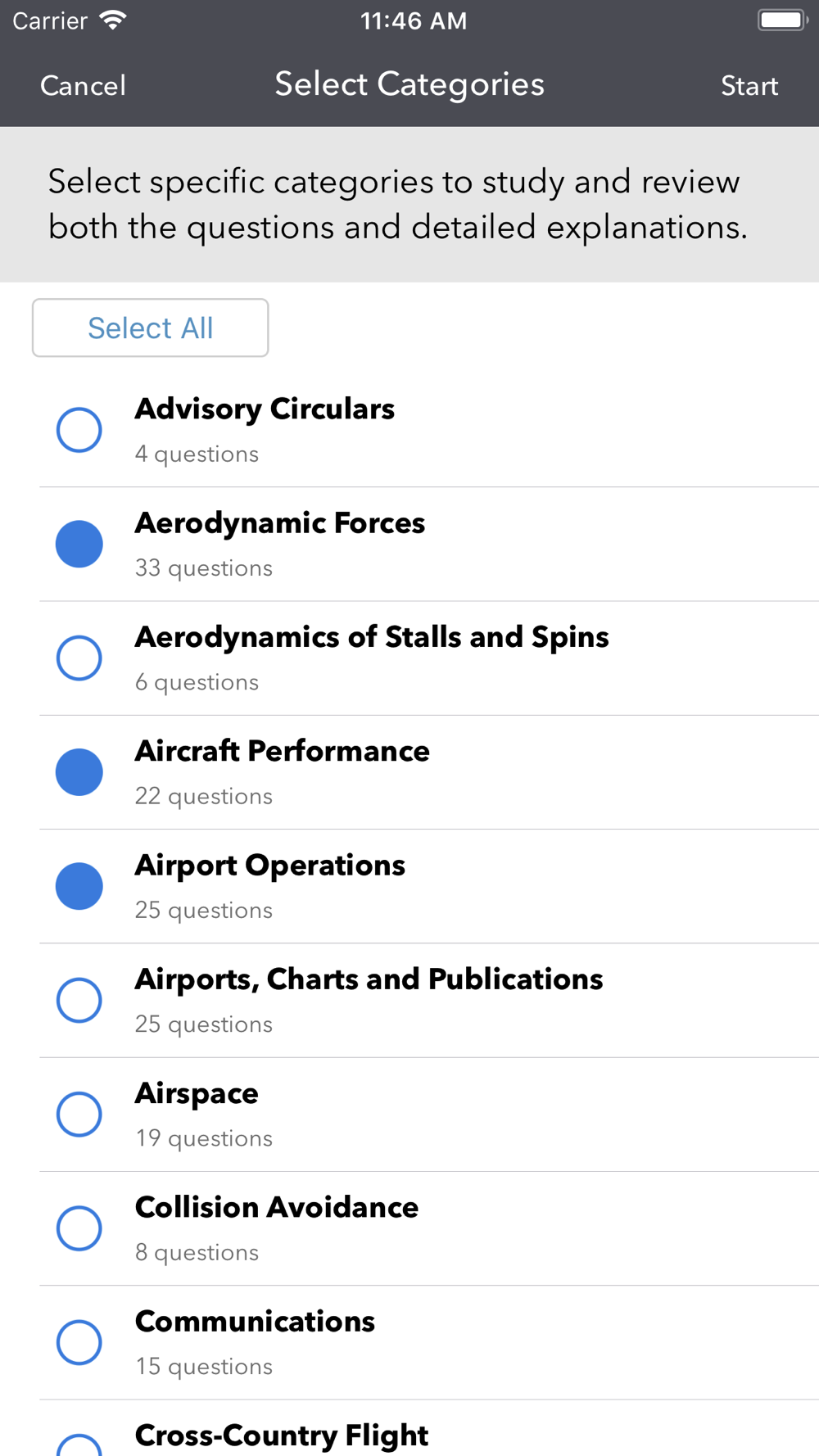This screenshot has width=819, height=1456.
Task: Tap the Airspace category row title
Action: pyautogui.click(x=197, y=1093)
